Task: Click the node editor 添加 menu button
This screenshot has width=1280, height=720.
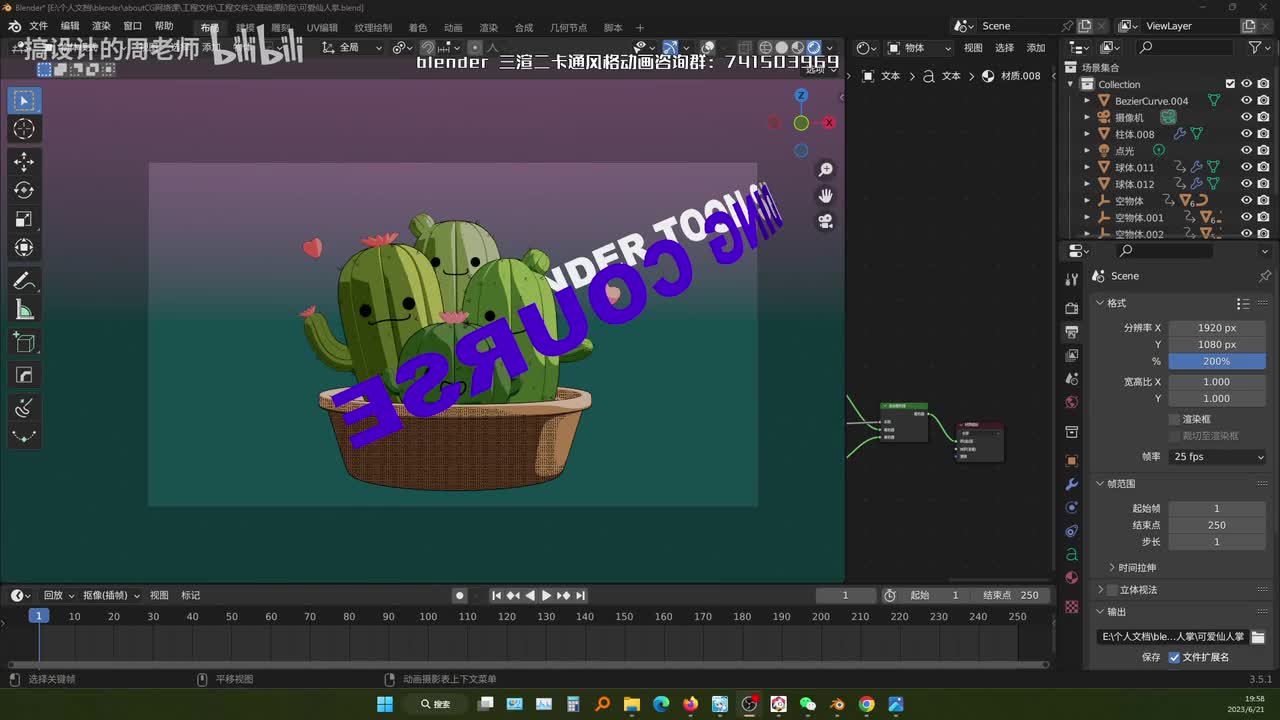Action: coord(1036,48)
